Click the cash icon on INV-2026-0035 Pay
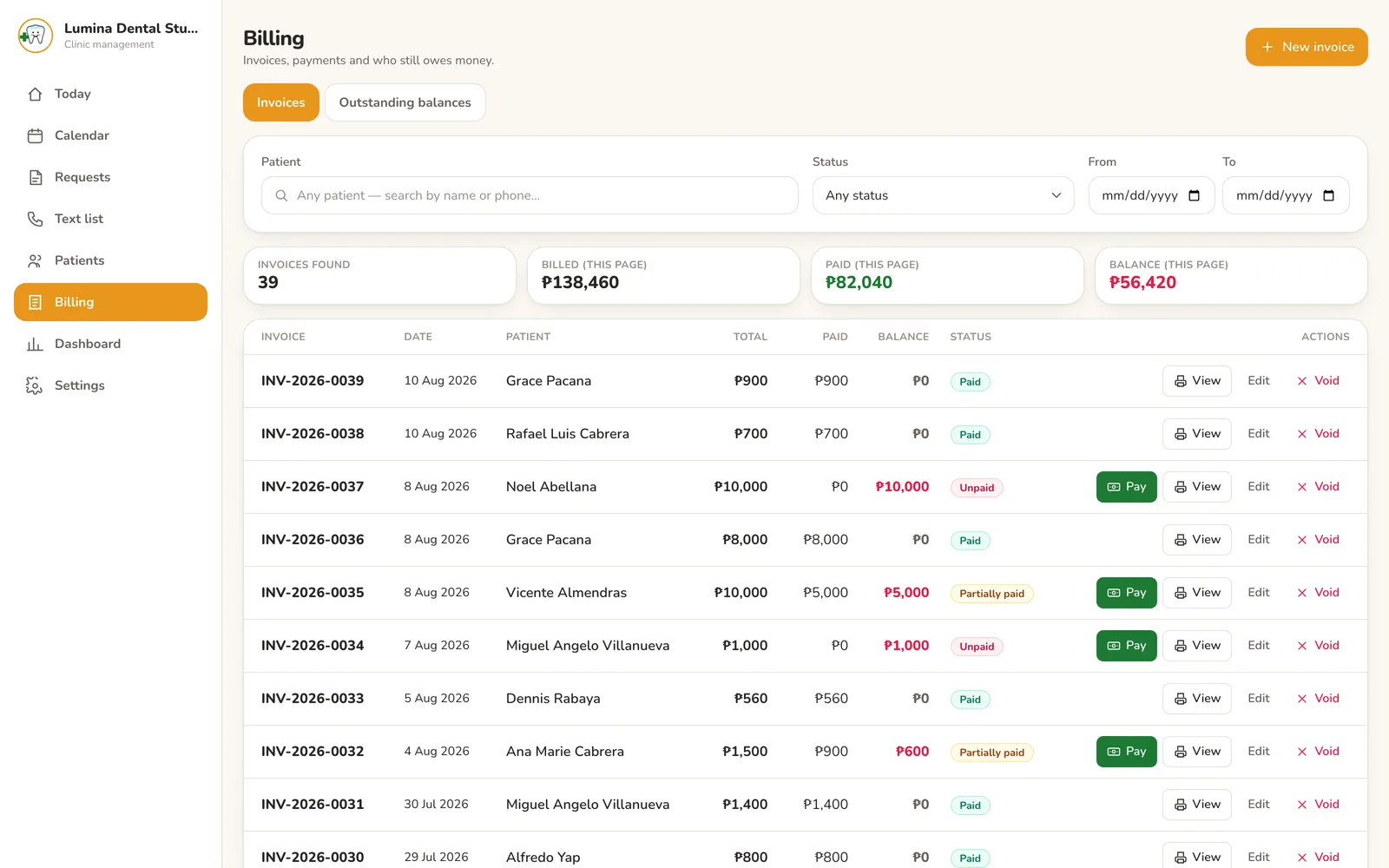Image resolution: width=1389 pixels, height=868 pixels. tap(1114, 593)
